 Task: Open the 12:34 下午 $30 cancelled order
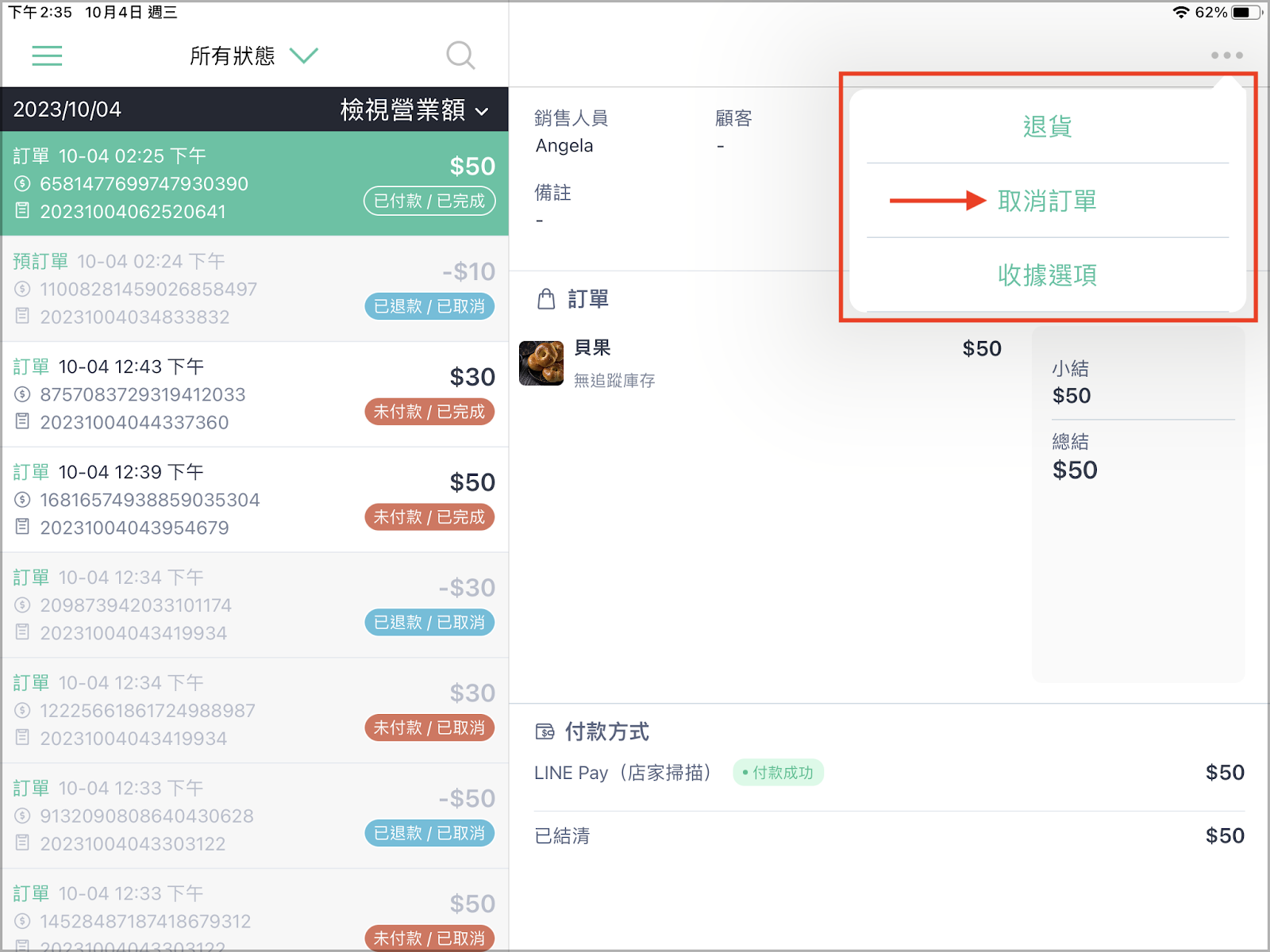[x=255, y=711]
